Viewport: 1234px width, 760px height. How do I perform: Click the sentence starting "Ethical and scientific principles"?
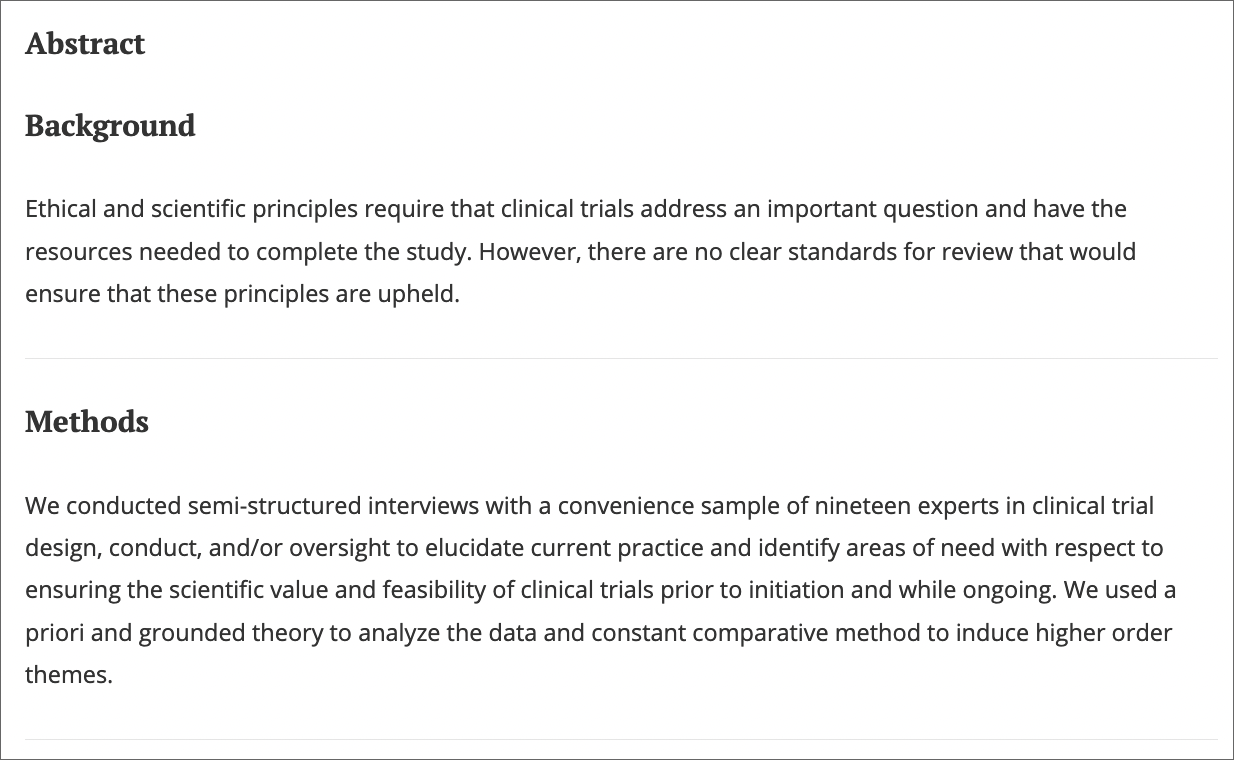[x=576, y=230]
